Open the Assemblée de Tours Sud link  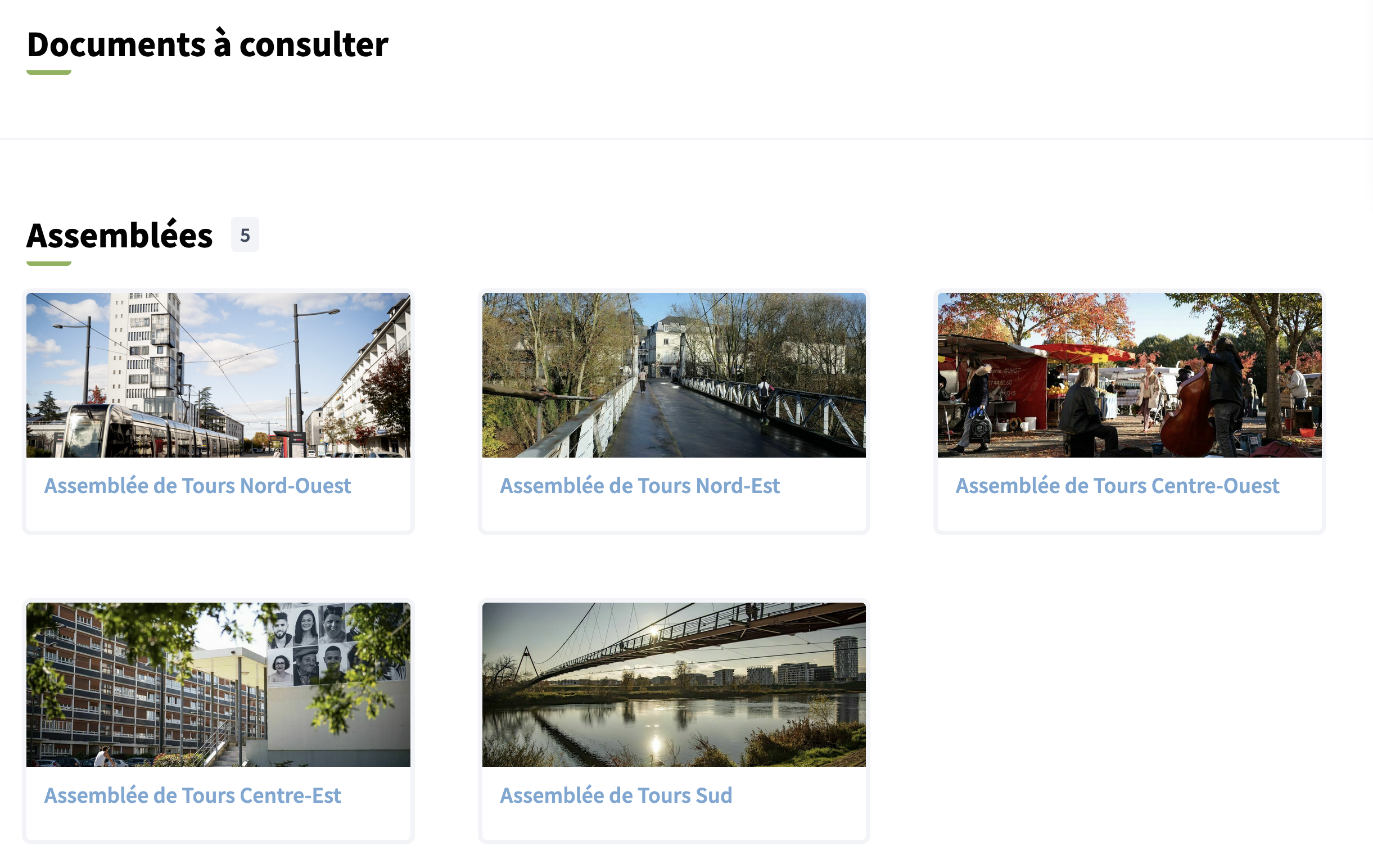616,795
